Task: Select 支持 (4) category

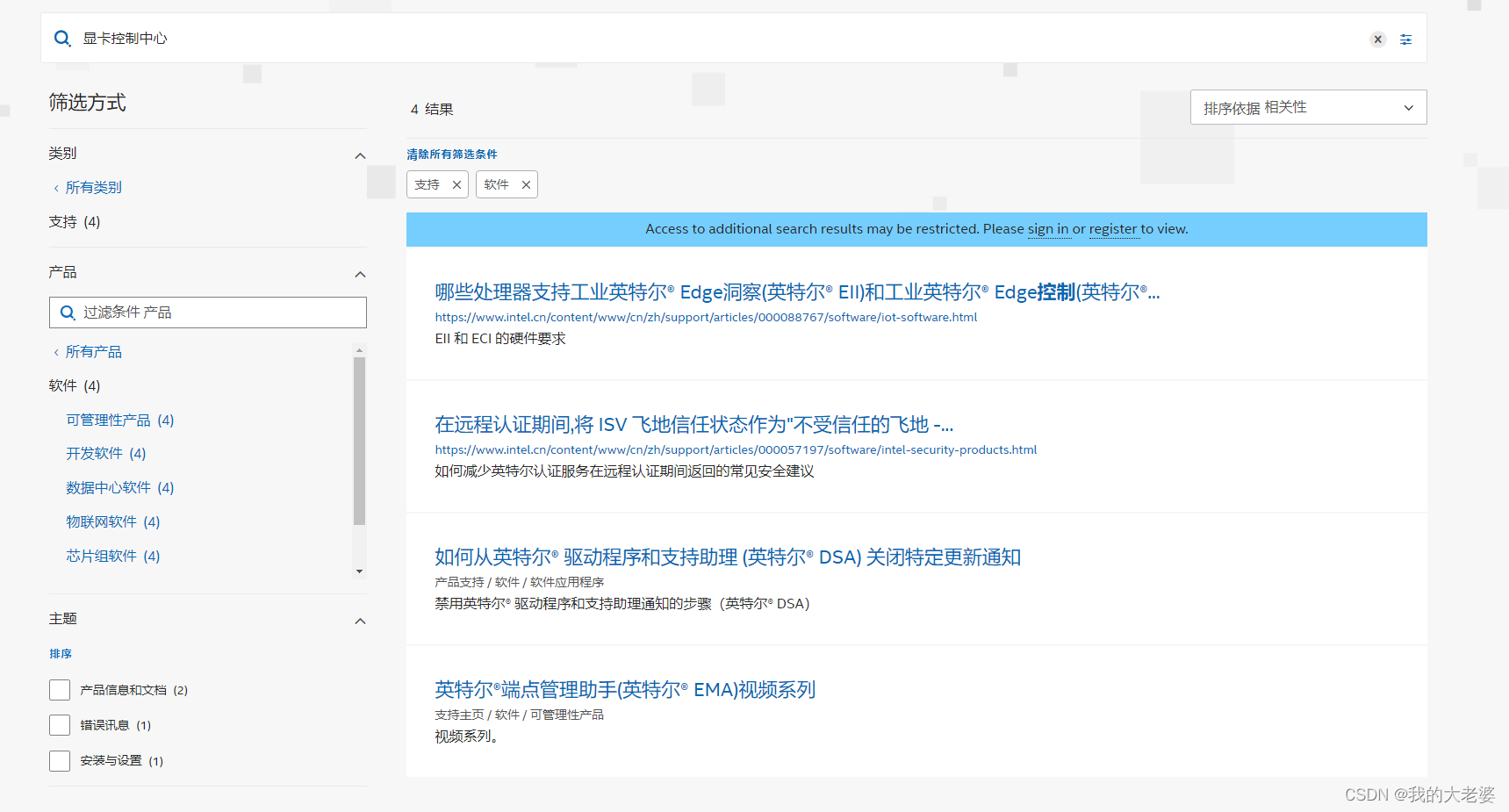Action: click(75, 221)
